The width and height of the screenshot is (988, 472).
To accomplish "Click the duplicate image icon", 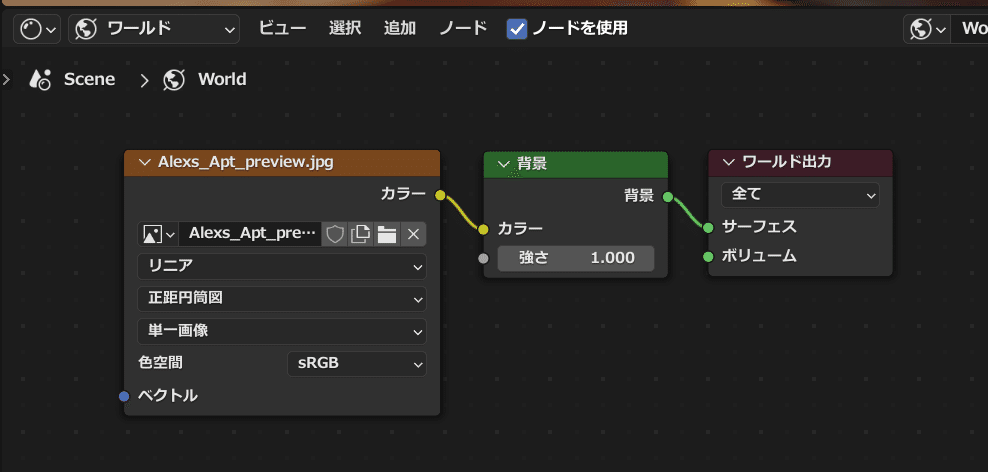I will [x=360, y=234].
